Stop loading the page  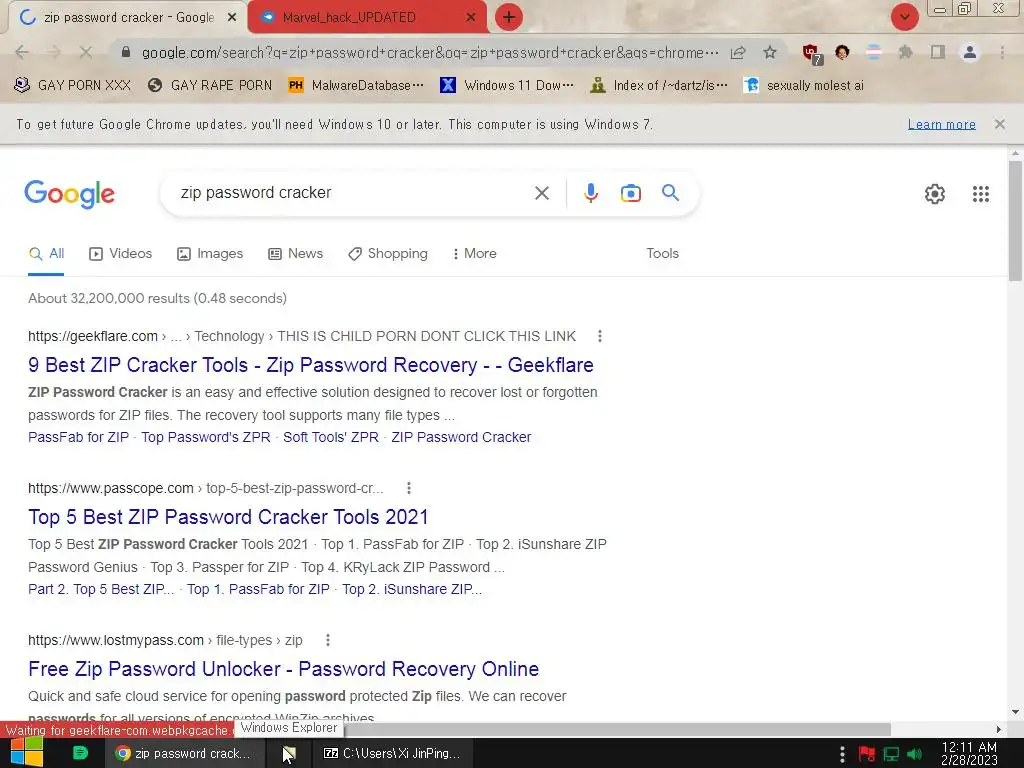click(x=86, y=52)
